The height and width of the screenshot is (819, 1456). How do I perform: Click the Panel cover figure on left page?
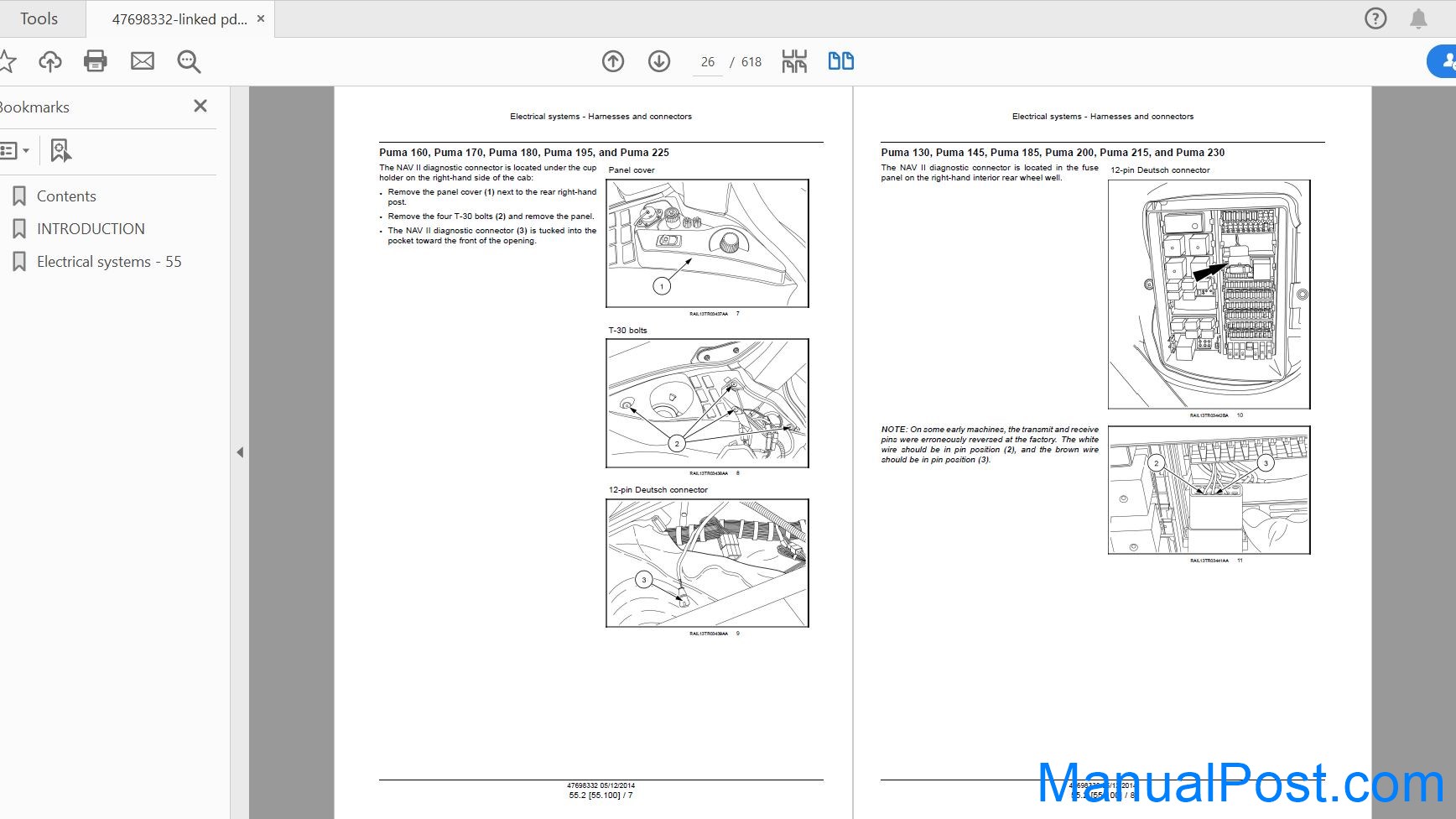coord(707,243)
